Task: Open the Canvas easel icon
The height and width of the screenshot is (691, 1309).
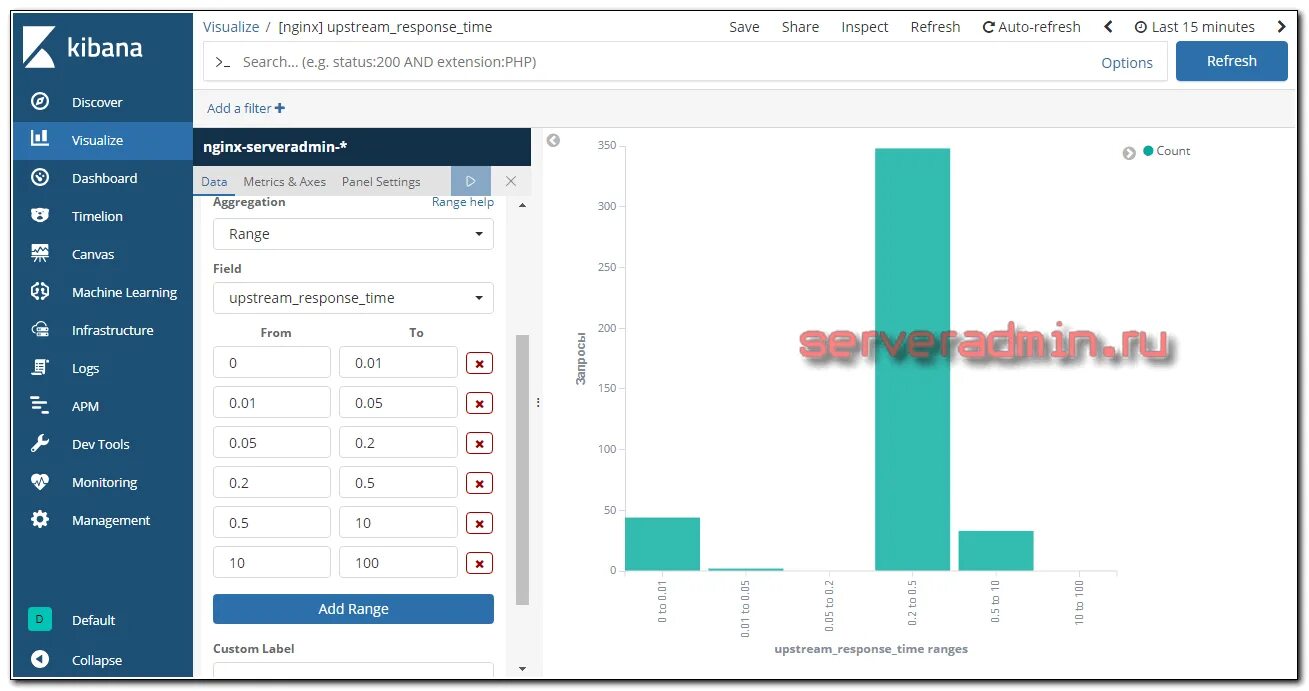Action: click(40, 253)
